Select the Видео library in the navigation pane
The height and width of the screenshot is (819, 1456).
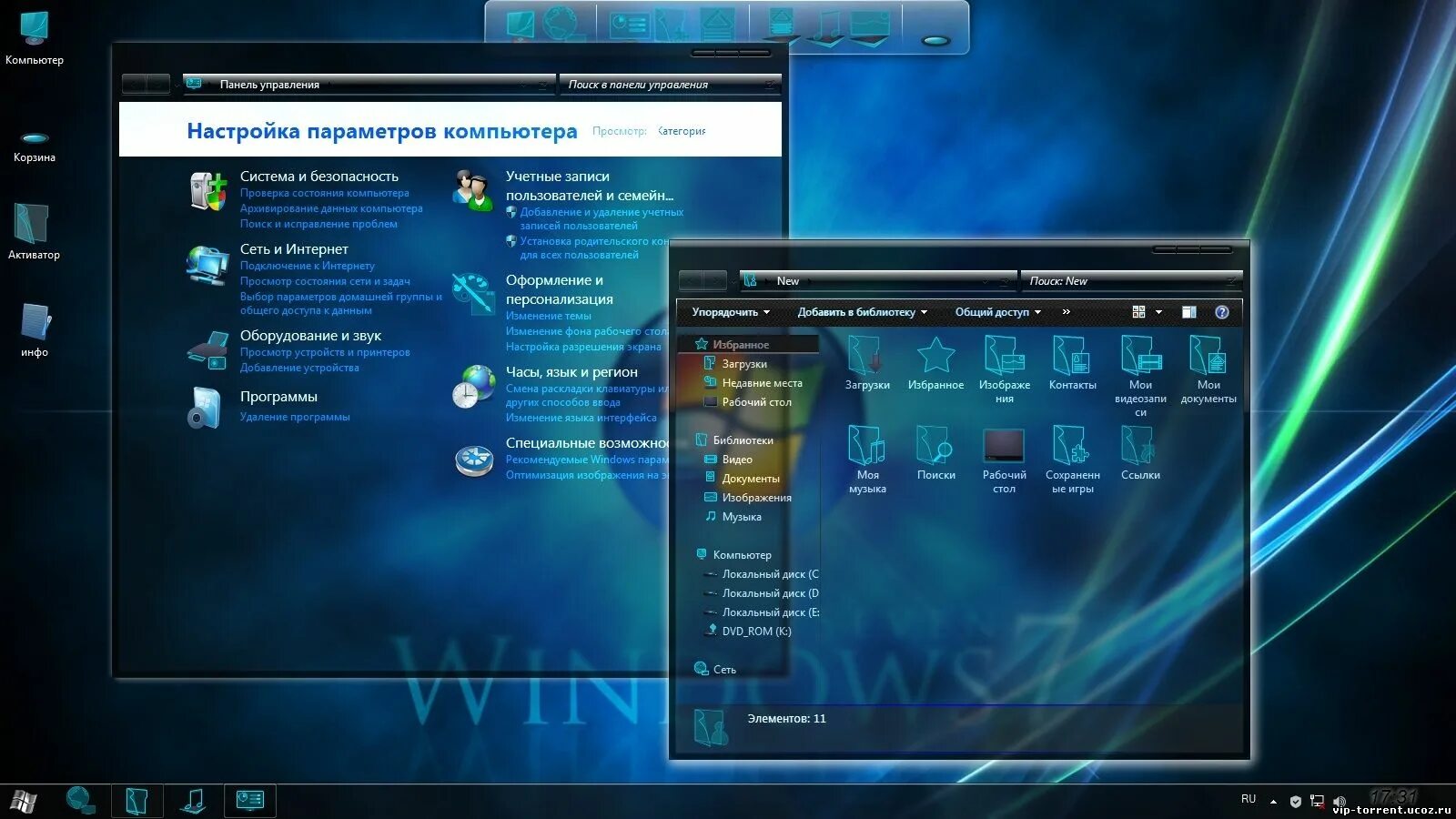coord(737,460)
